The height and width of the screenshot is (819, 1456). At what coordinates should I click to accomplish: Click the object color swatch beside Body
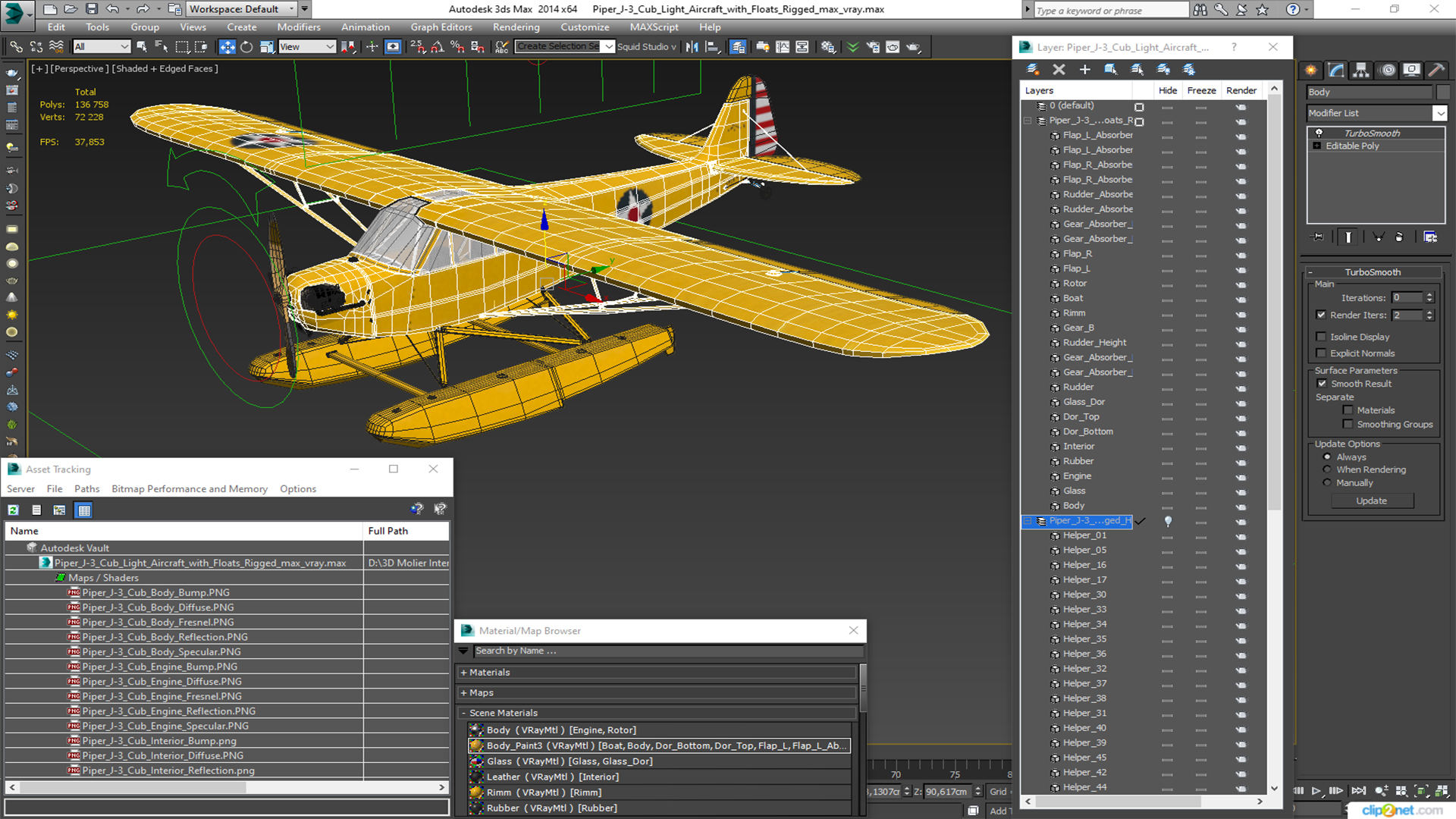coord(1442,92)
